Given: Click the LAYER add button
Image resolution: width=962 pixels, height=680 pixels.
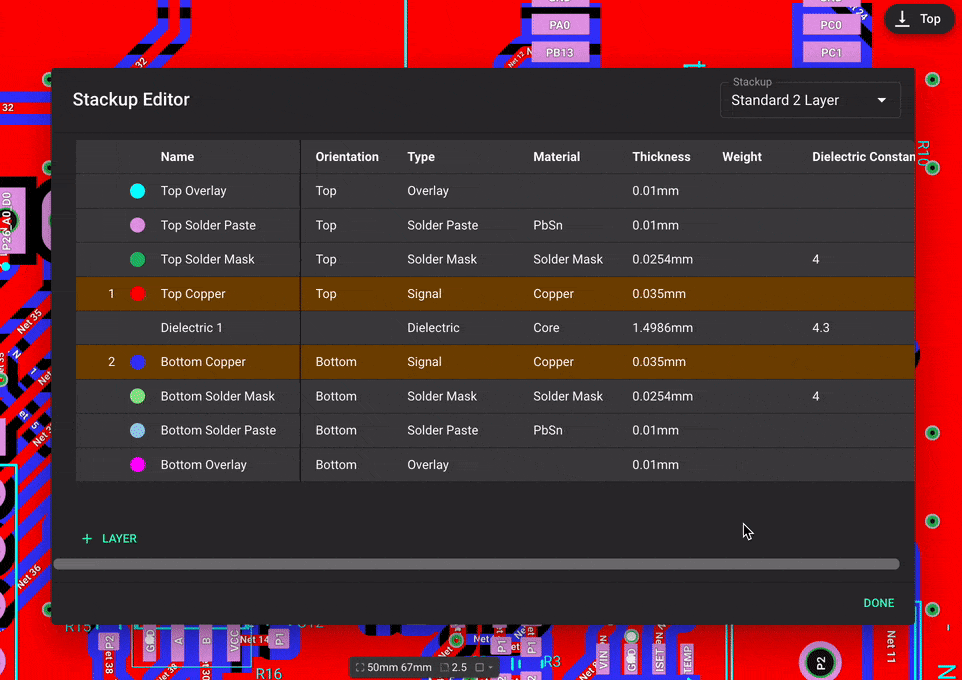Looking at the screenshot, I should [x=108, y=538].
